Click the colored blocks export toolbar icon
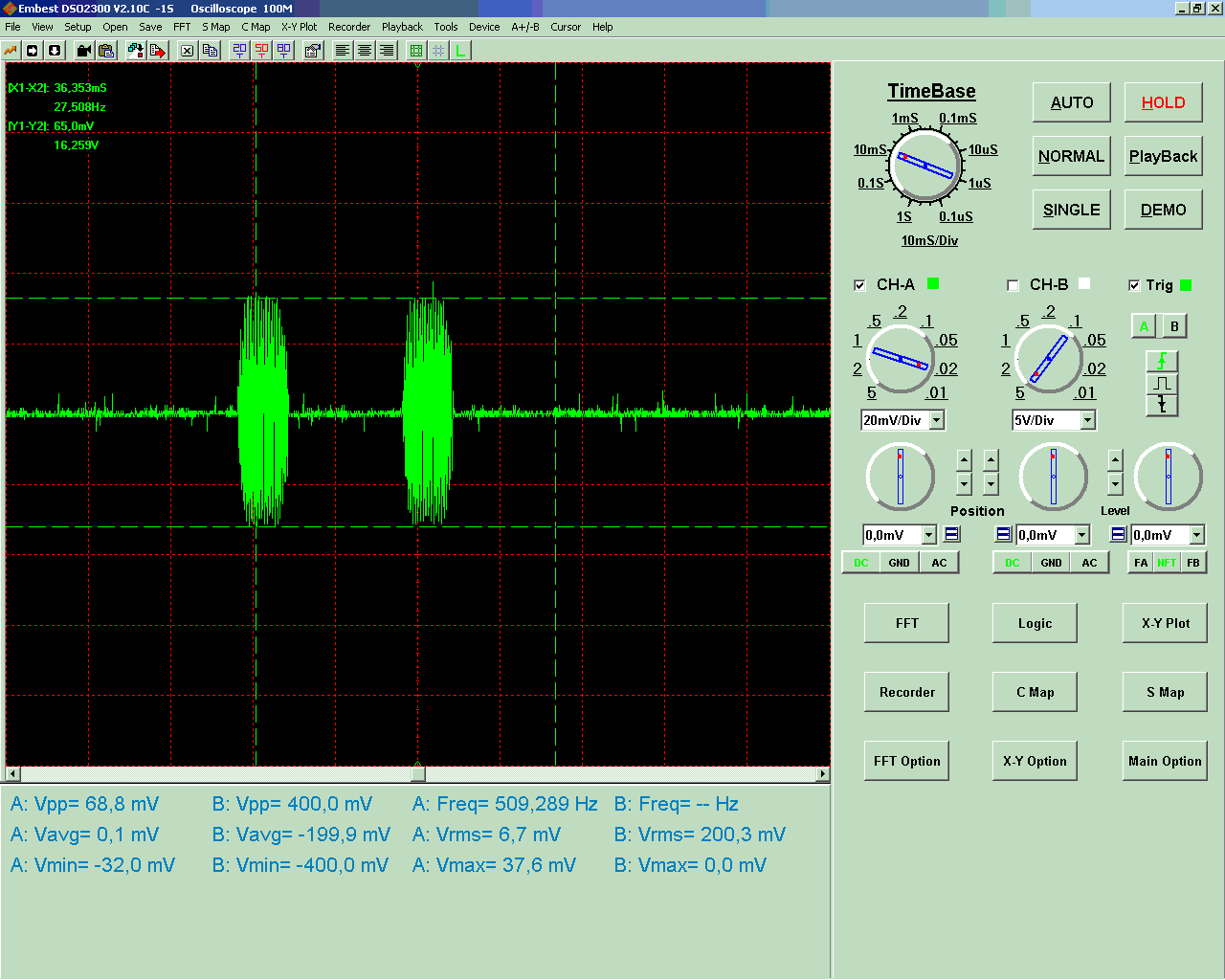 (136, 51)
